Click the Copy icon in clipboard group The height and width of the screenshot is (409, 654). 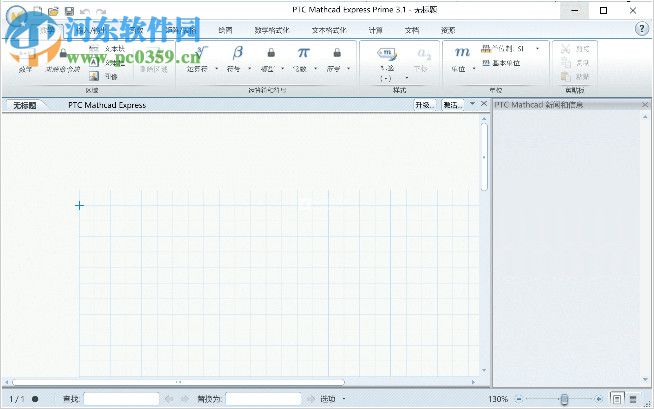565,63
